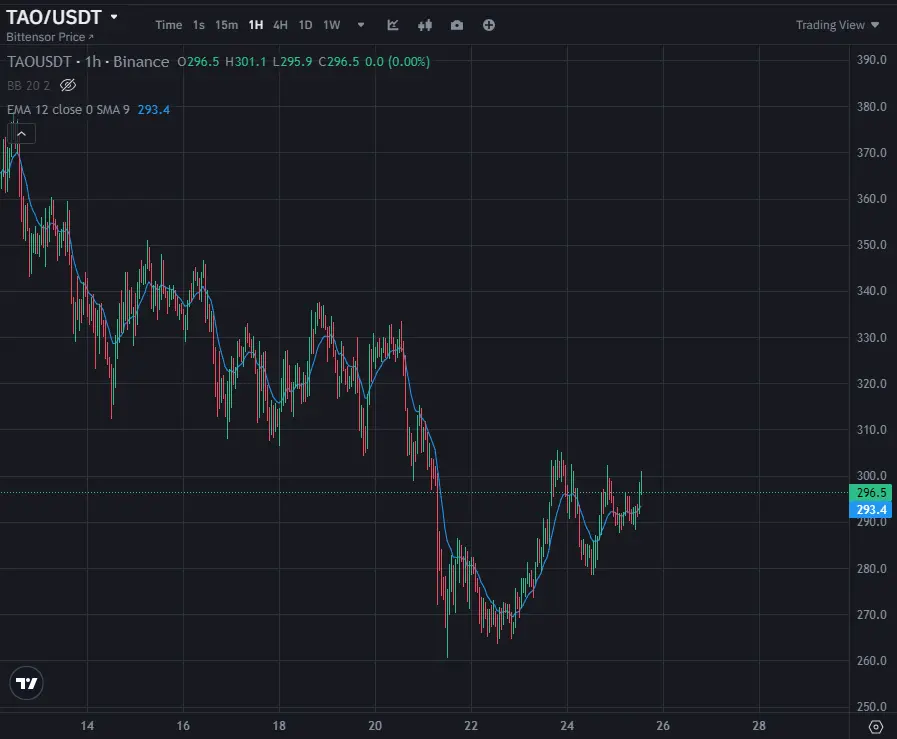Click the plus add icon in toolbar

pyautogui.click(x=489, y=25)
